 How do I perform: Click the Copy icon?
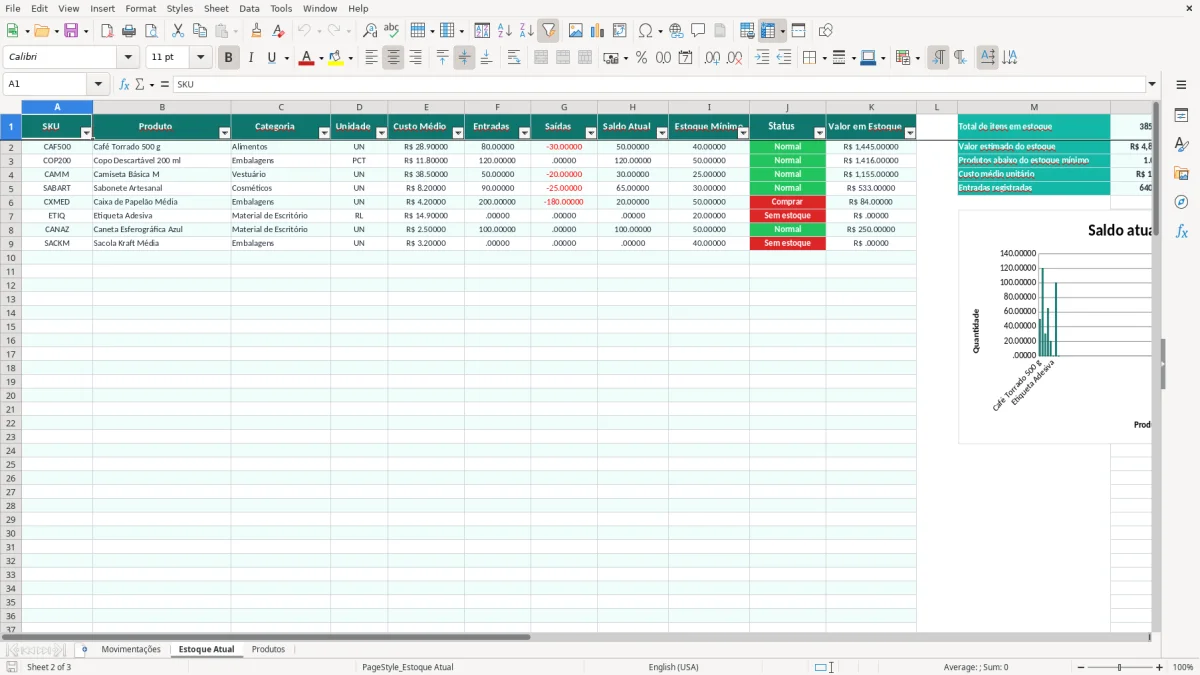[200, 31]
